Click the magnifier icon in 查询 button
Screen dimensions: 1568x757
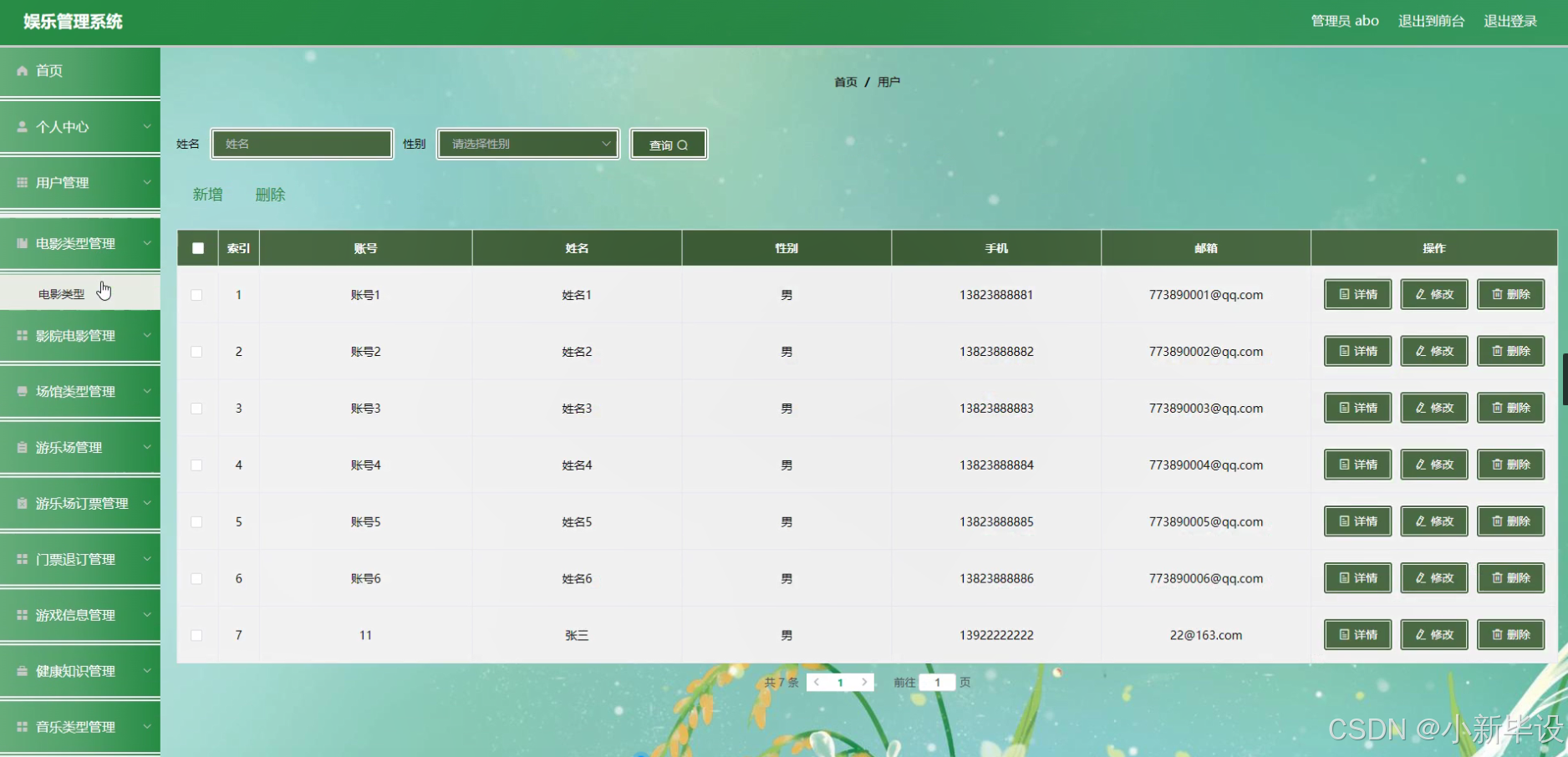pyautogui.click(x=684, y=145)
